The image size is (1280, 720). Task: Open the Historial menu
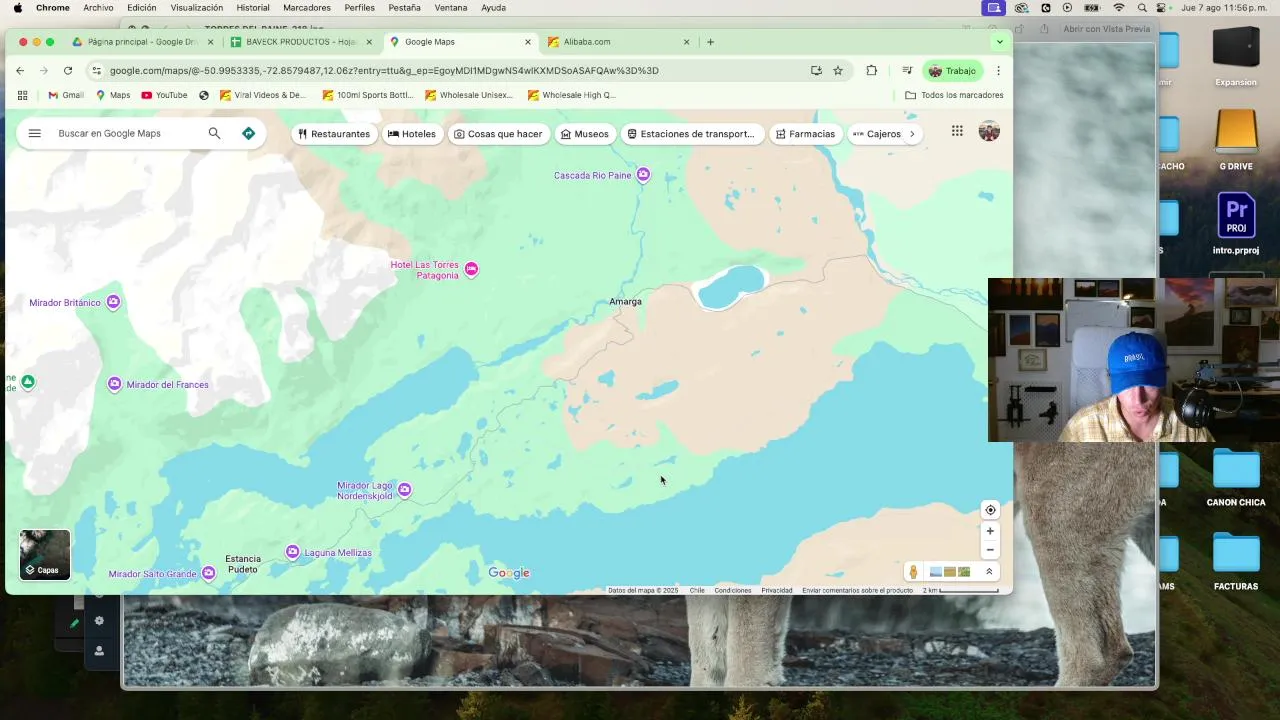tap(253, 7)
